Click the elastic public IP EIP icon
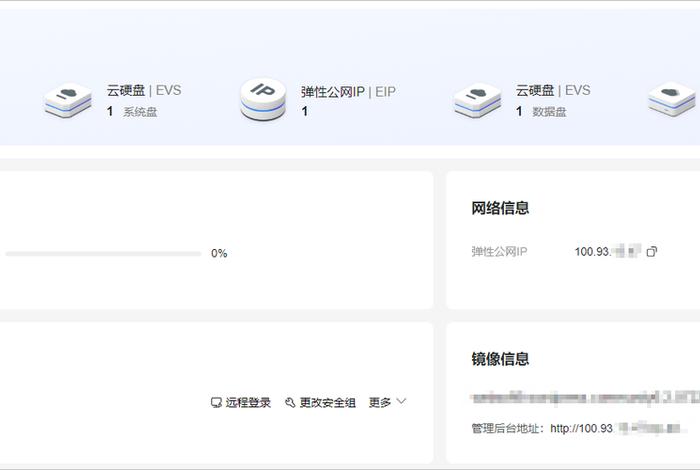The width and height of the screenshot is (700, 470). click(263, 99)
